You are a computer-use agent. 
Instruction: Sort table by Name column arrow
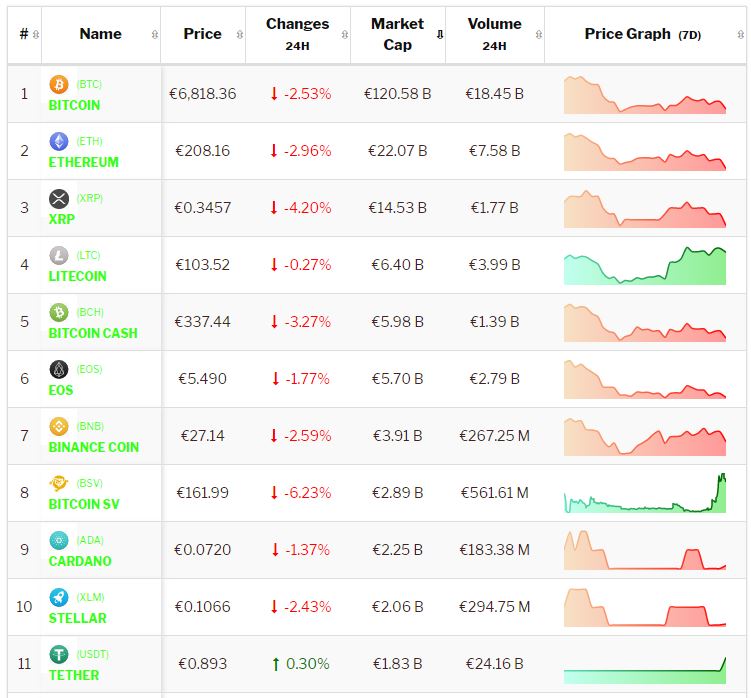coord(154,34)
